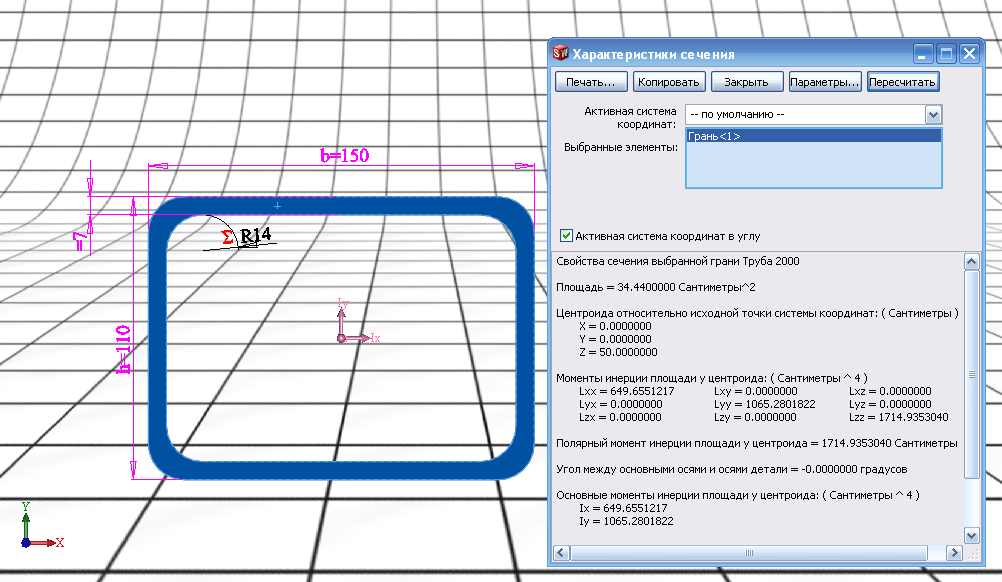Open the Активная система координат dropdown
This screenshot has width=1002, height=582.
[x=933, y=114]
